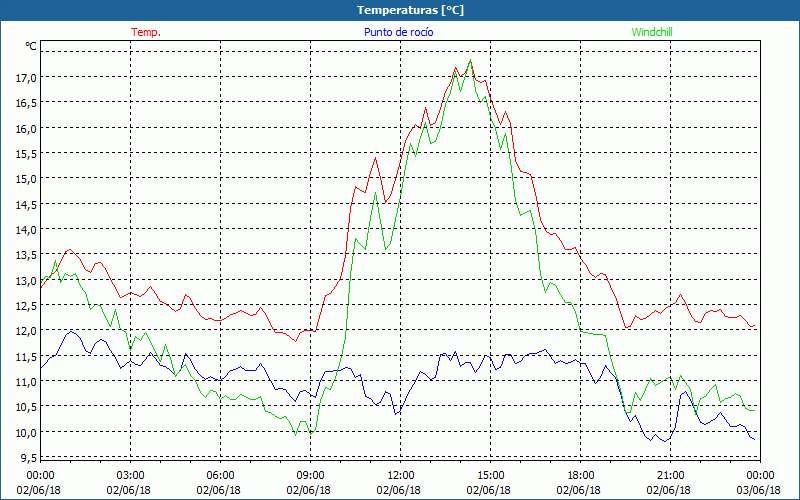Click the 12,0 y-axis value
This screenshot has height=500, width=800.
[26, 331]
